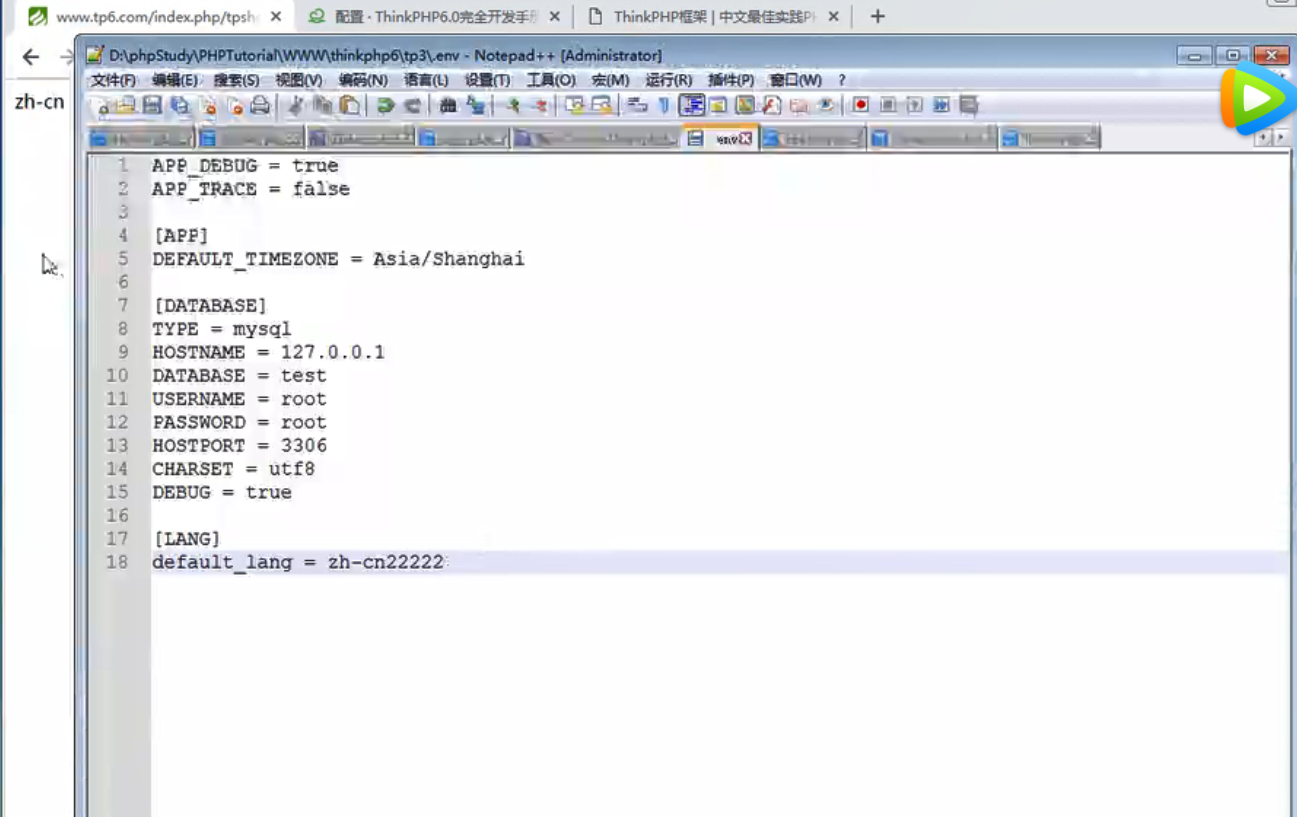Image resolution: width=1297 pixels, height=817 pixels.
Task: Open the ? help menu
Action: pos(842,80)
